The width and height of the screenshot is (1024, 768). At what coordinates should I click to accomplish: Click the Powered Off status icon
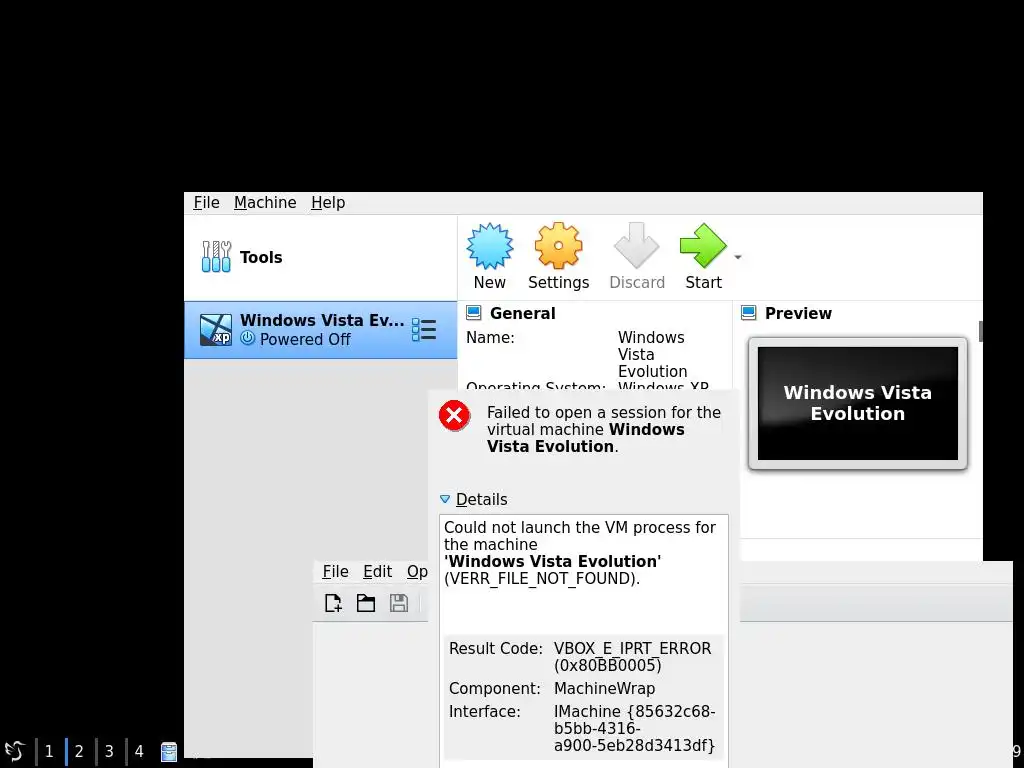(x=248, y=338)
